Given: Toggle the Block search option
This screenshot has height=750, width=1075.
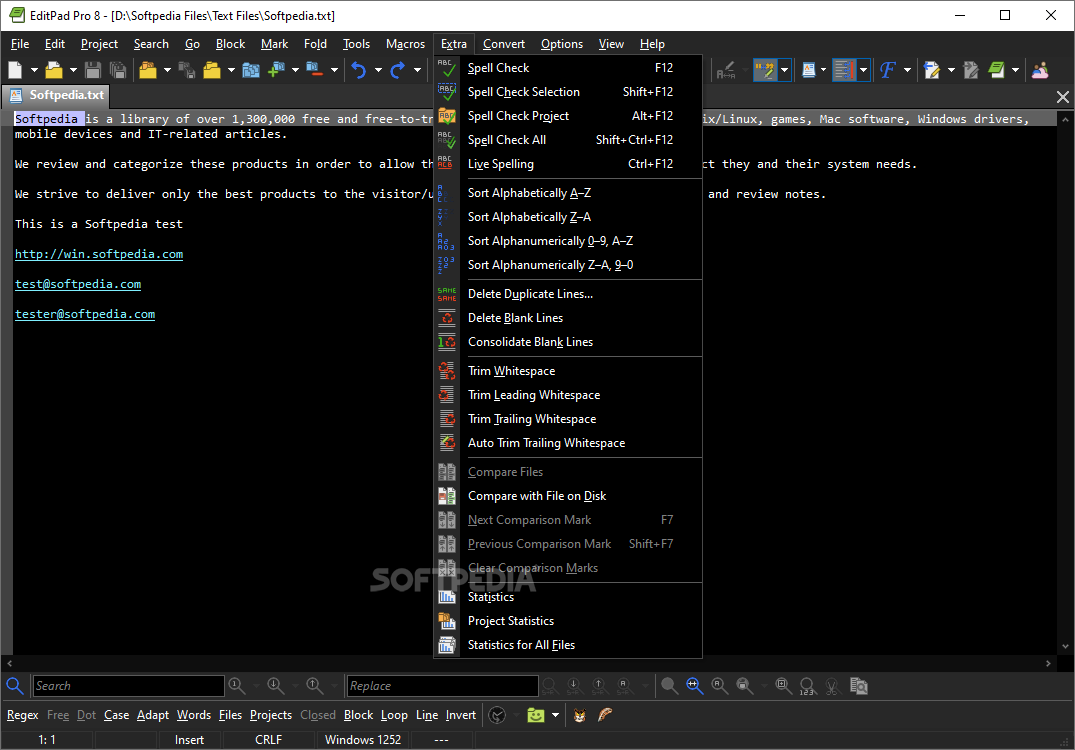Looking at the screenshot, I should [359, 715].
